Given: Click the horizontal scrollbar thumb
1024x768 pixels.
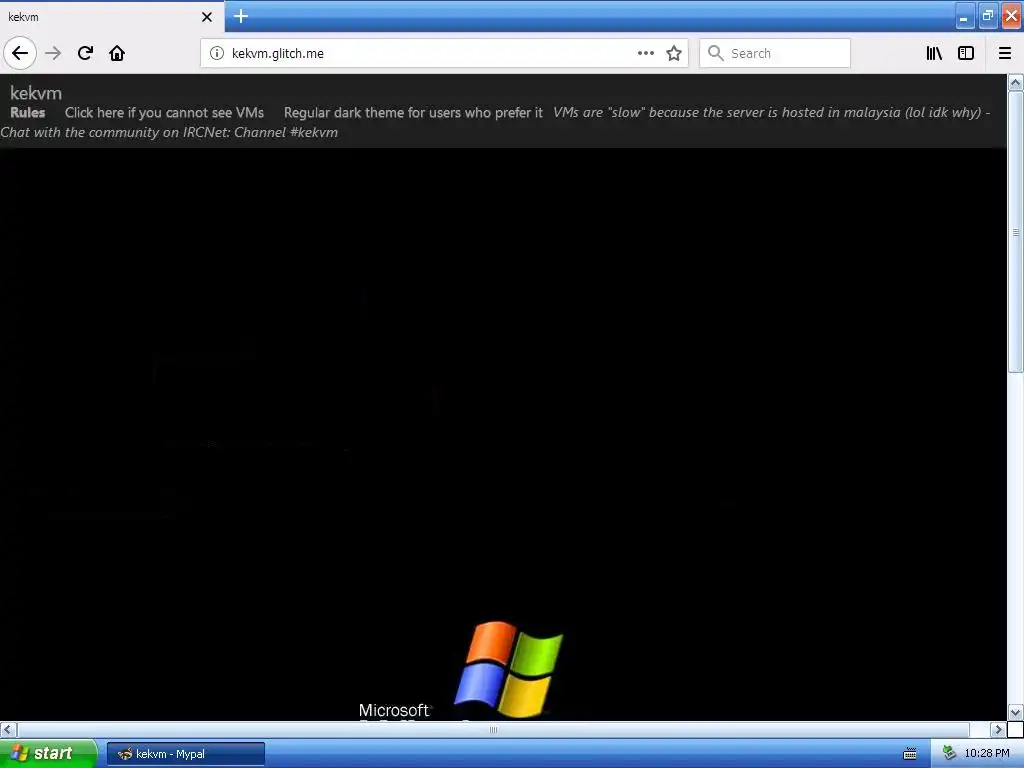Looking at the screenshot, I should tap(493, 729).
